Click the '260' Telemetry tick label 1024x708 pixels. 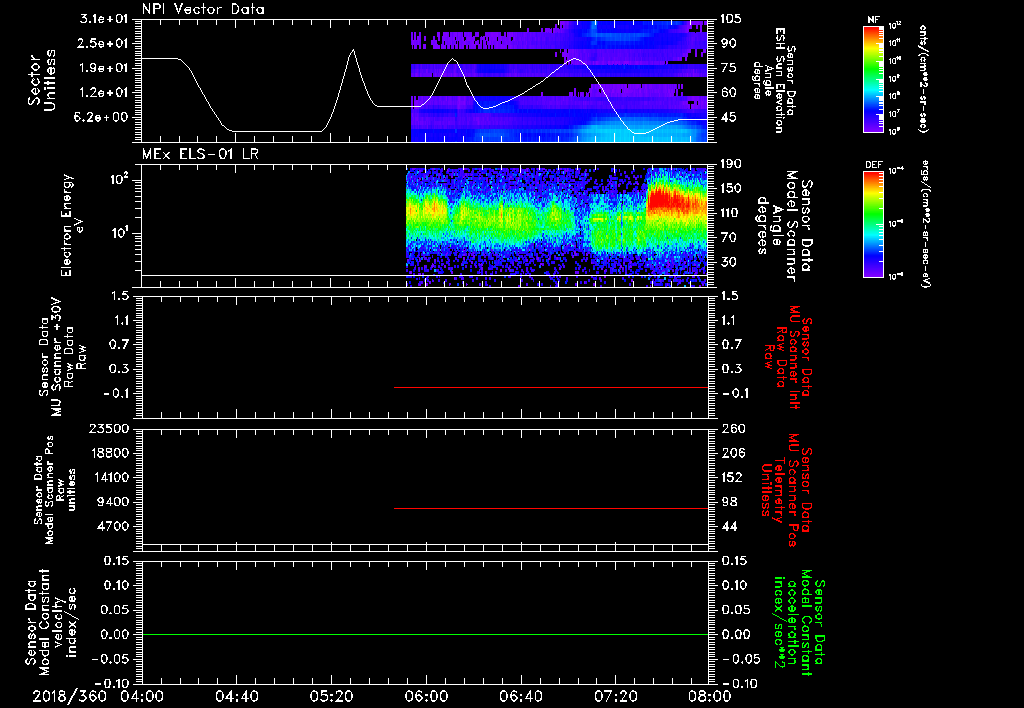(733, 429)
